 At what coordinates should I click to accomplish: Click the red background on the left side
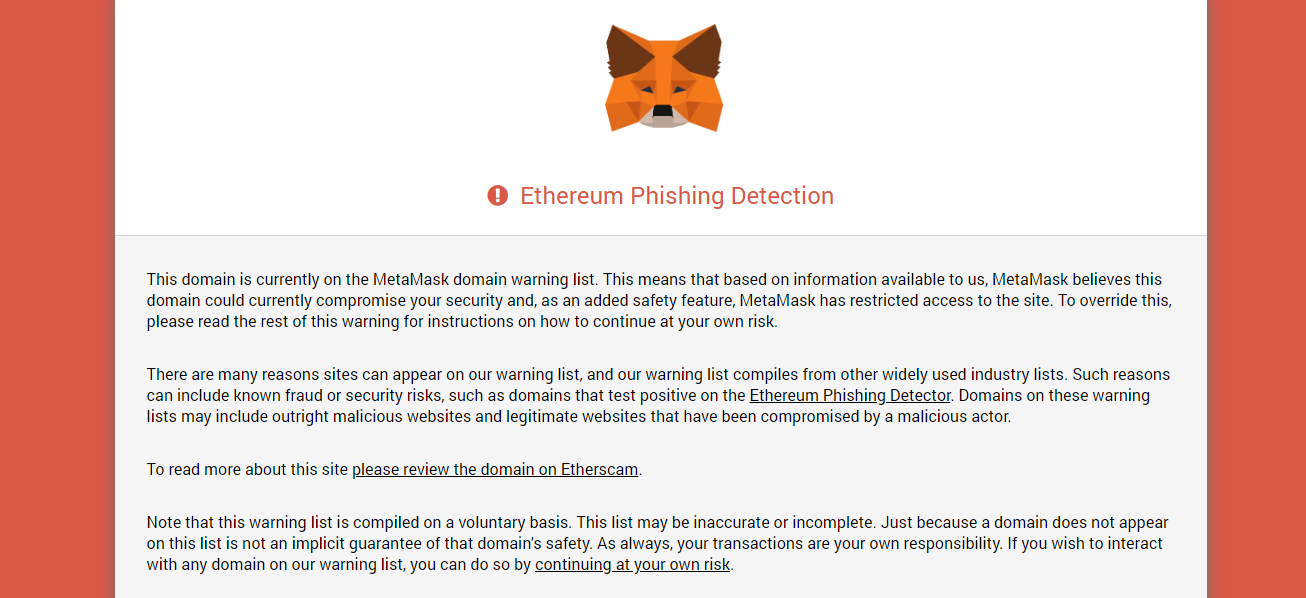57,299
